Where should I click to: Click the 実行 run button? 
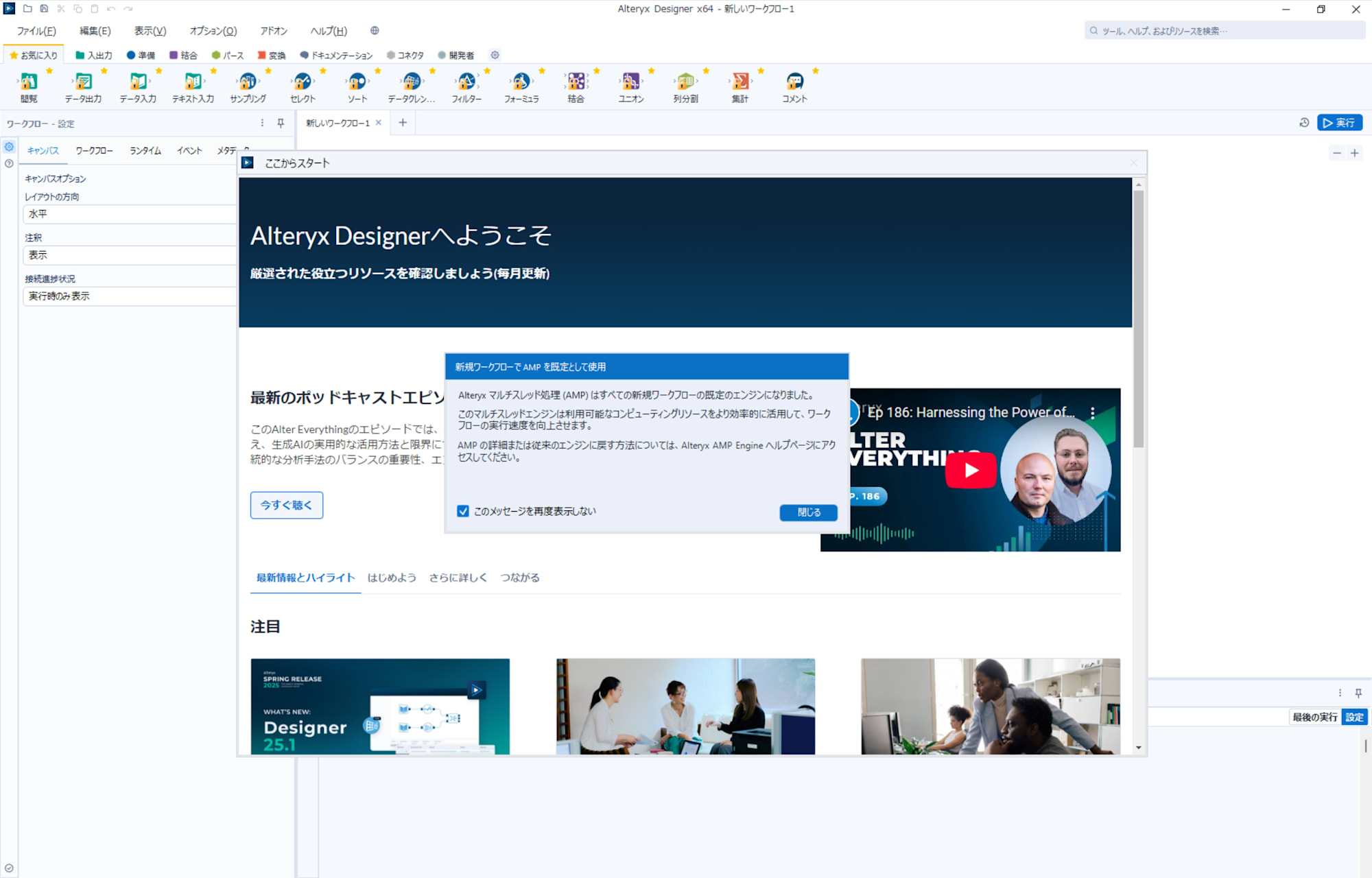pyautogui.click(x=1342, y=122)
